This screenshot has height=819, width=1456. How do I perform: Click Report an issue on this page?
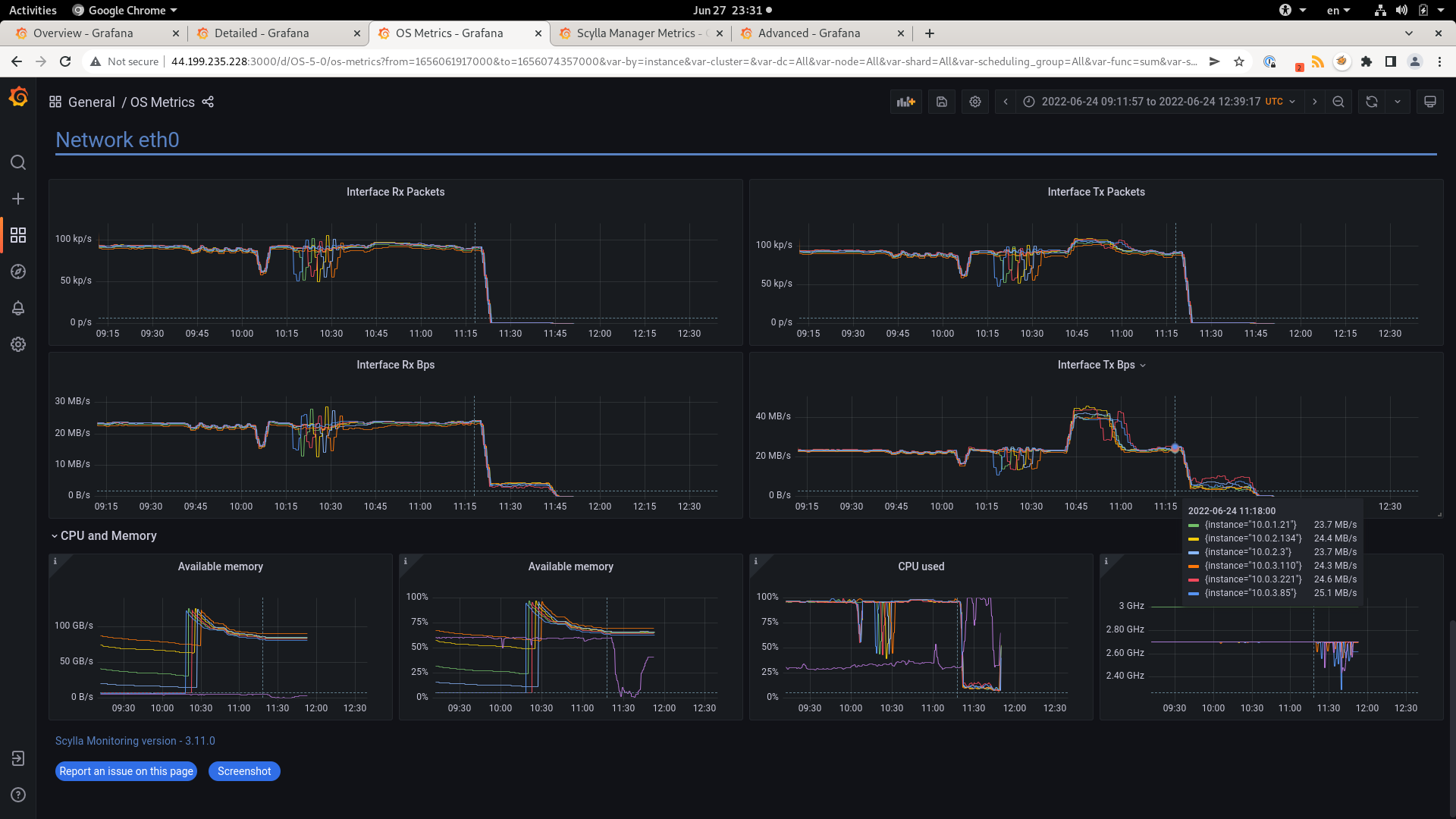[126, 770]
